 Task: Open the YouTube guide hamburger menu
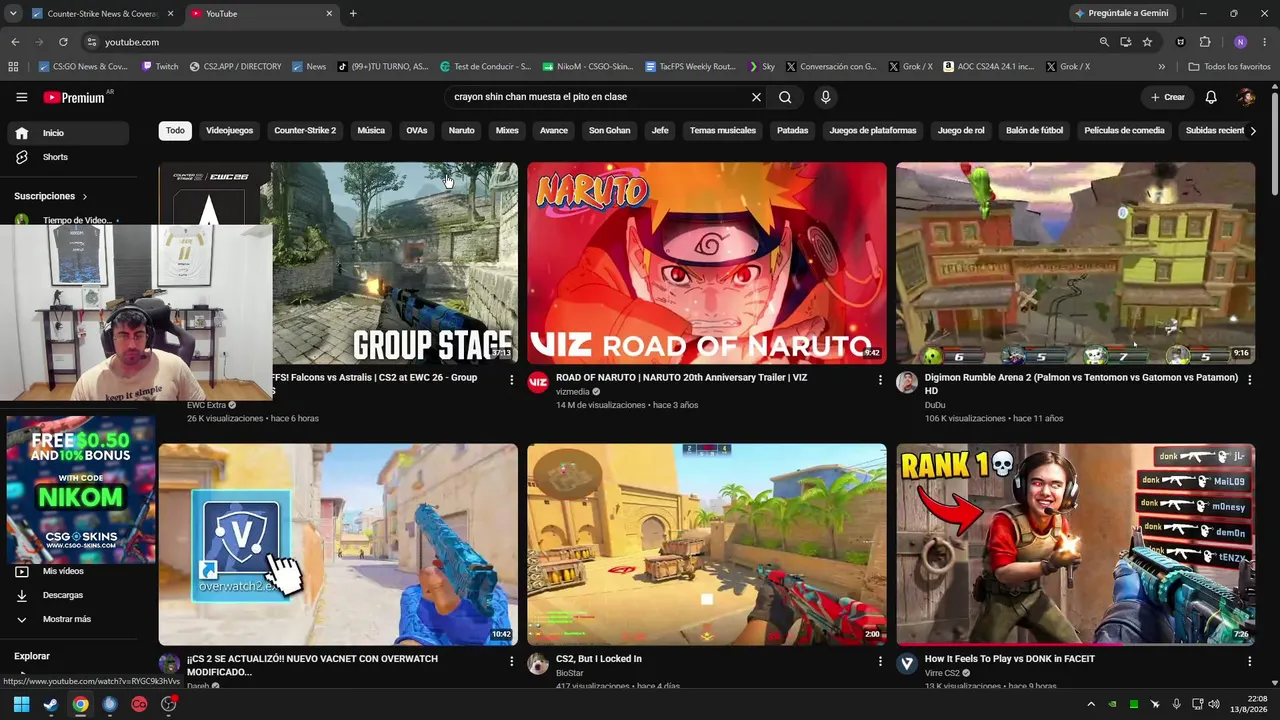click(21, 97)
